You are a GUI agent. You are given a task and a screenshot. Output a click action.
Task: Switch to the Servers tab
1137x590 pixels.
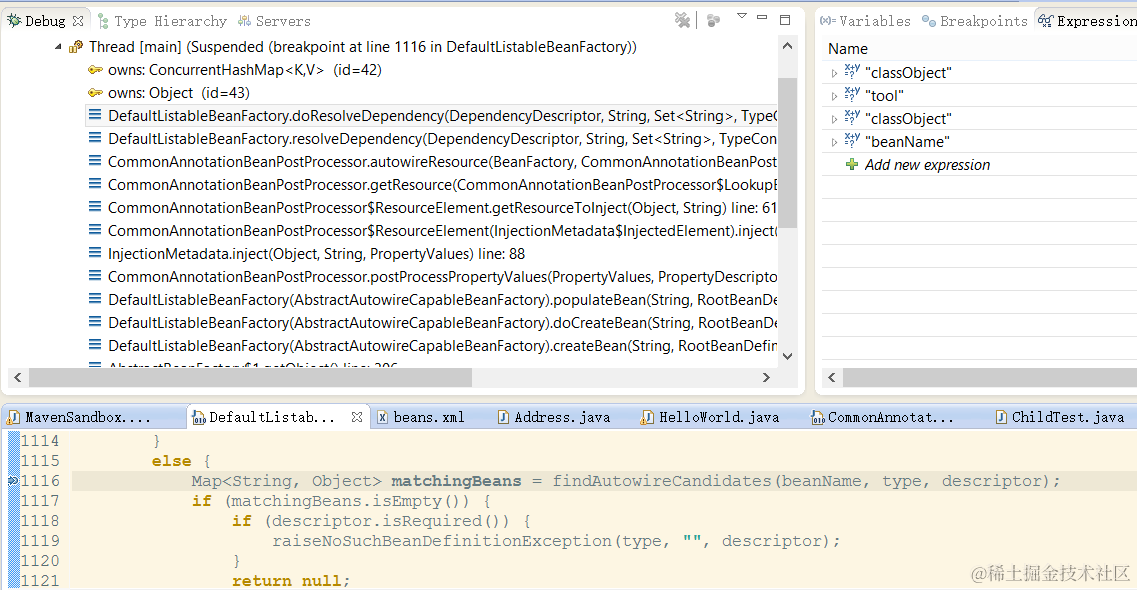[x=275, y=21]
